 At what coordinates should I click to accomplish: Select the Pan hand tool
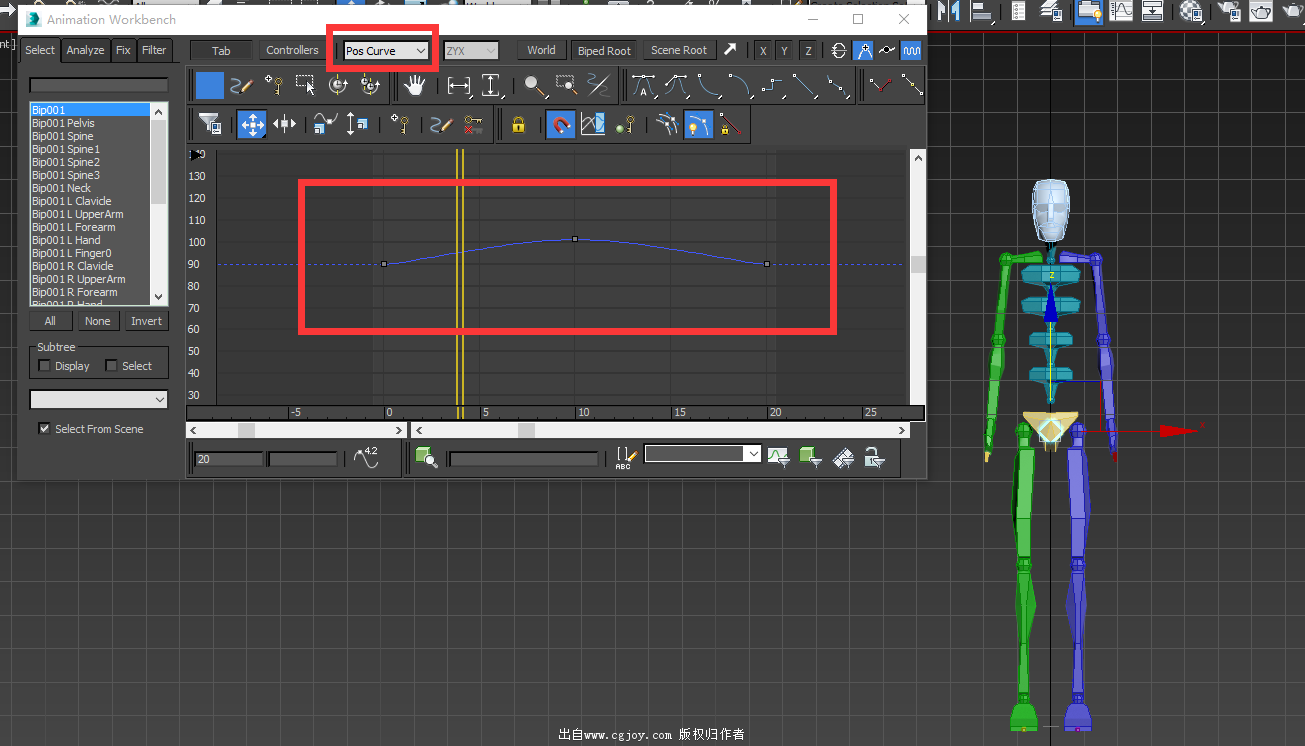(414, 86)
